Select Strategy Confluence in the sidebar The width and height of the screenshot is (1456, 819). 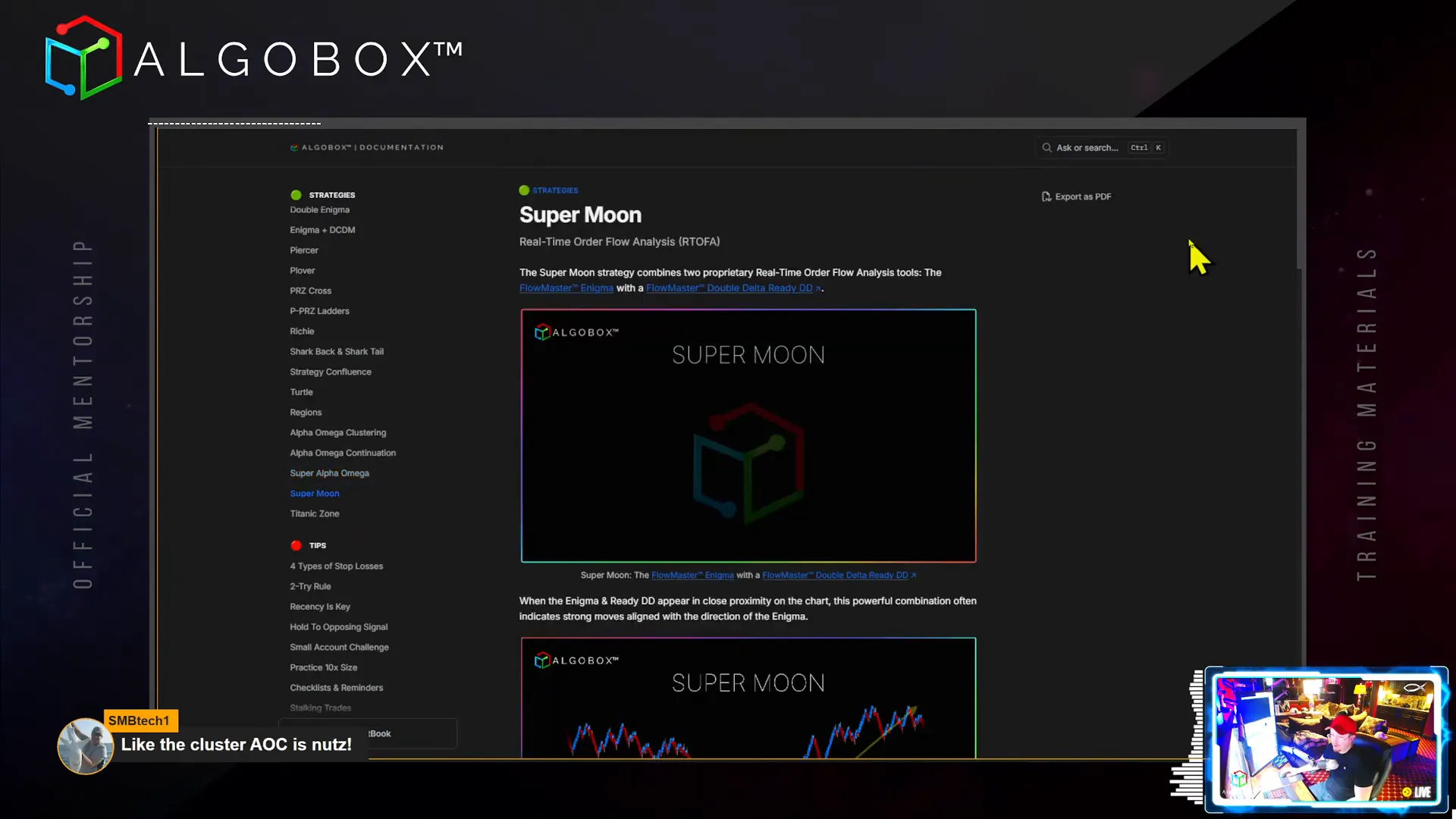pyautogui.click(x=331, y=372)
